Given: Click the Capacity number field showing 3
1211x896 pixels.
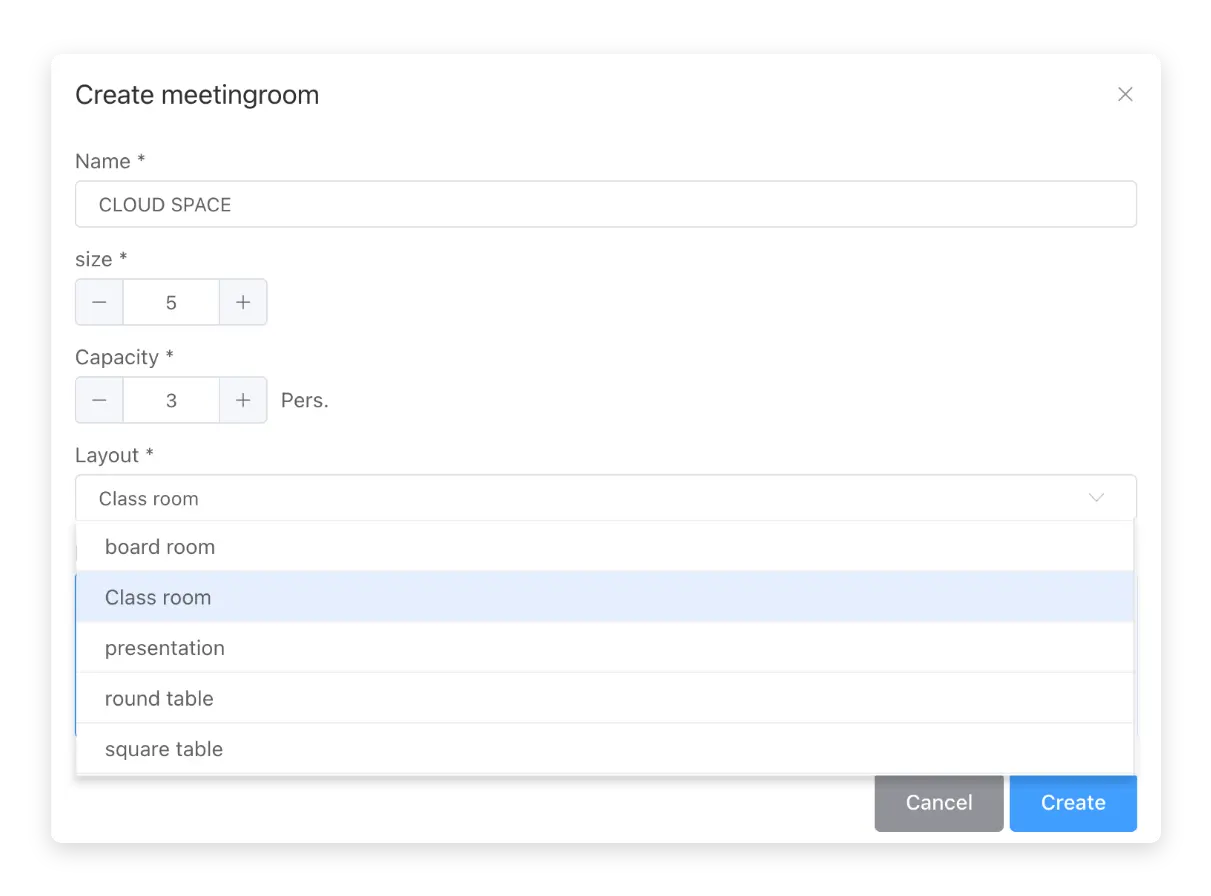Looking at the screenshot, I should [171, 400].
